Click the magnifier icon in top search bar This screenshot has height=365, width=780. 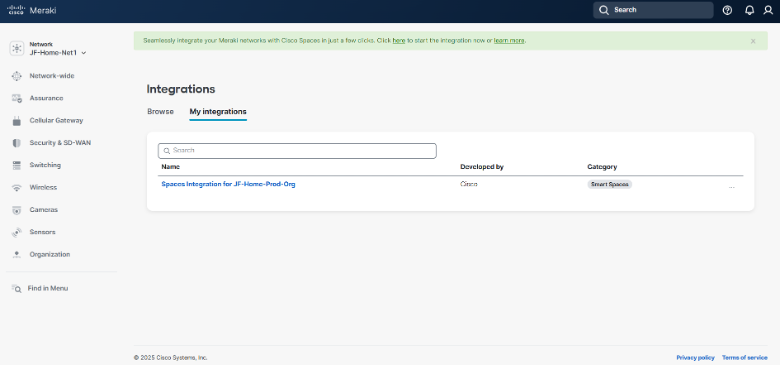click(603, 10)
